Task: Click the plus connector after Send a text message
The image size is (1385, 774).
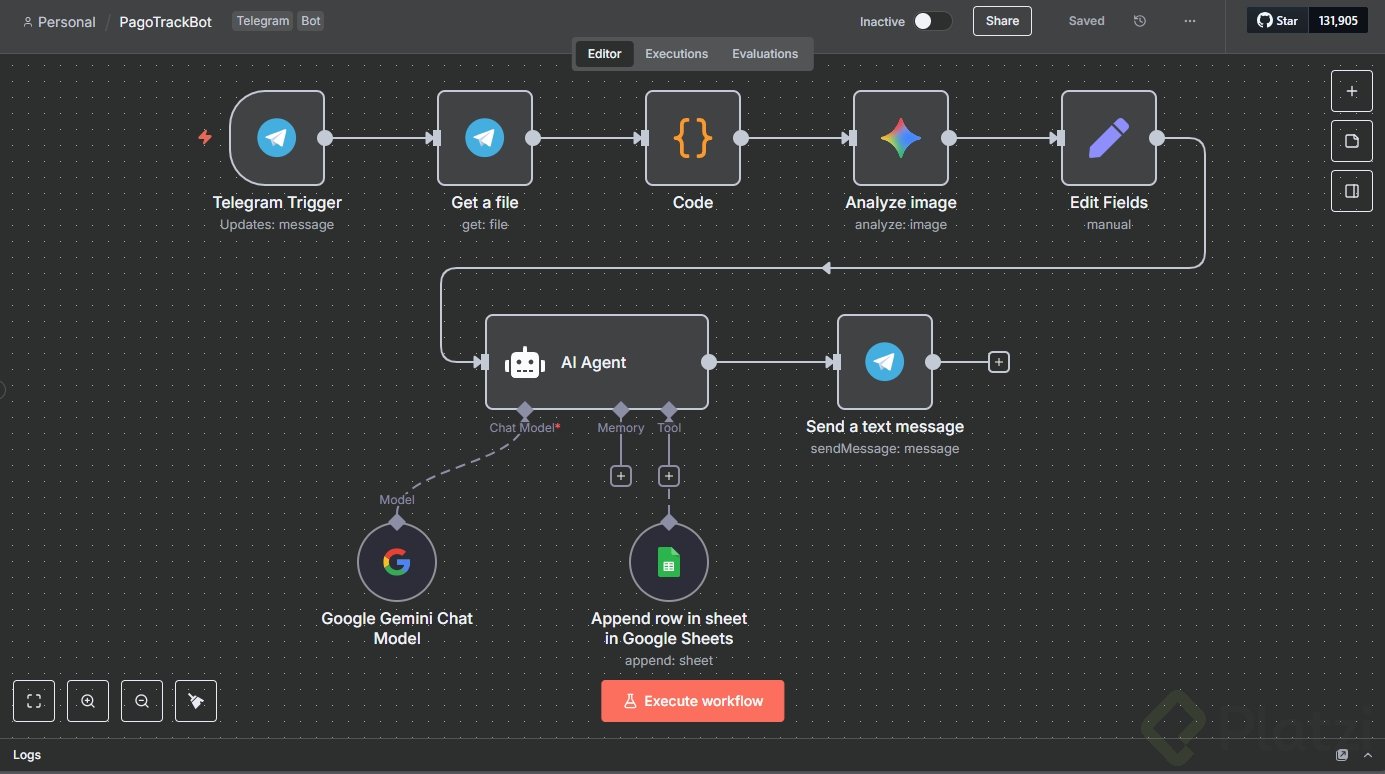Action: pyautogui.click(x=998, y=362)
